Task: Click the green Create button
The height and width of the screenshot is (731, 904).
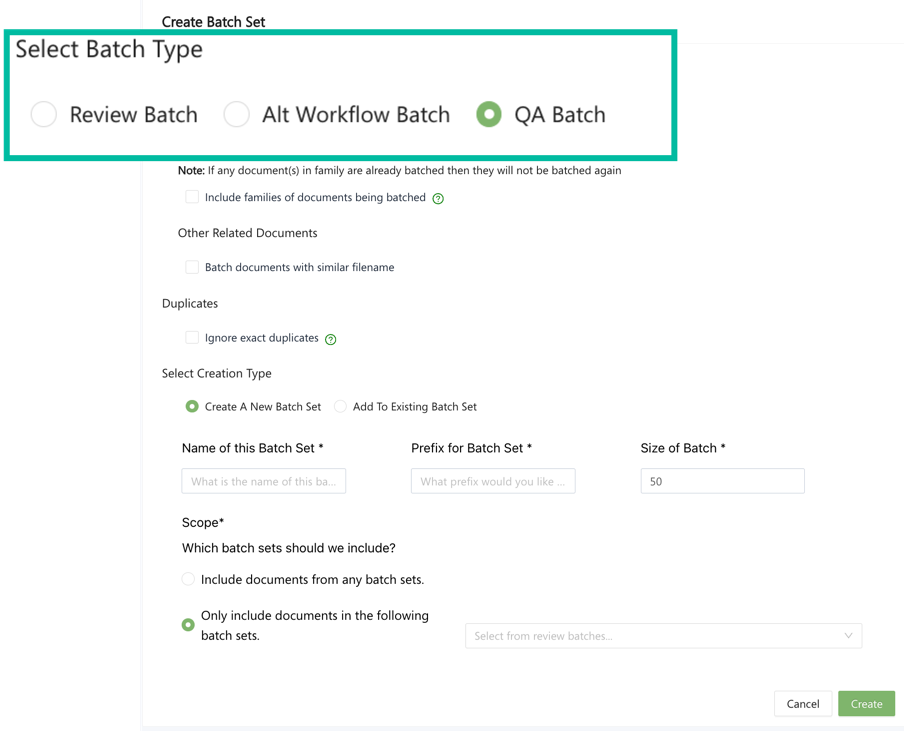Action: point(866,704)
